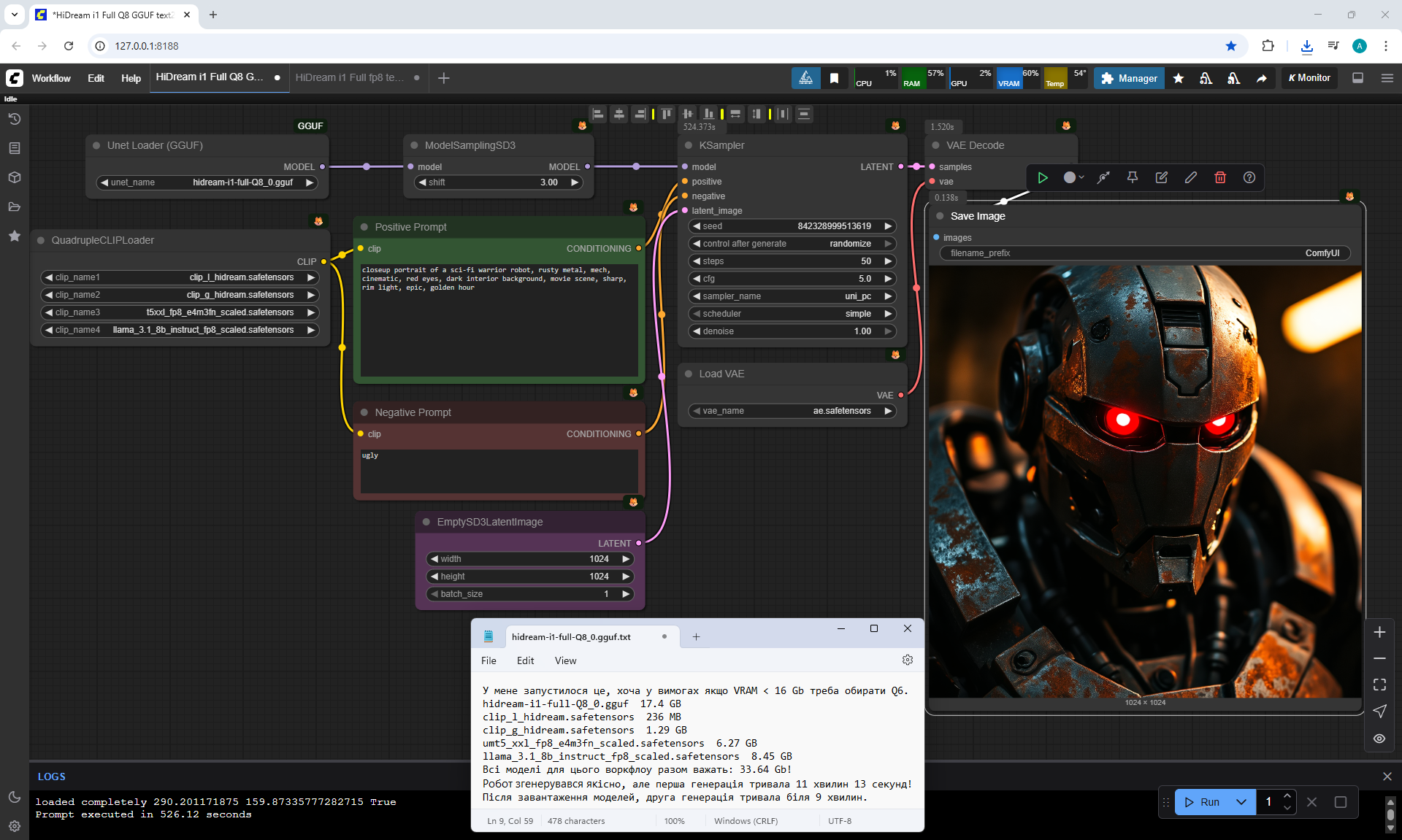This screenshot has height=840, width=1402.
Task: Click the share arrow icon in top bar
Action: tap(1261, 78)
